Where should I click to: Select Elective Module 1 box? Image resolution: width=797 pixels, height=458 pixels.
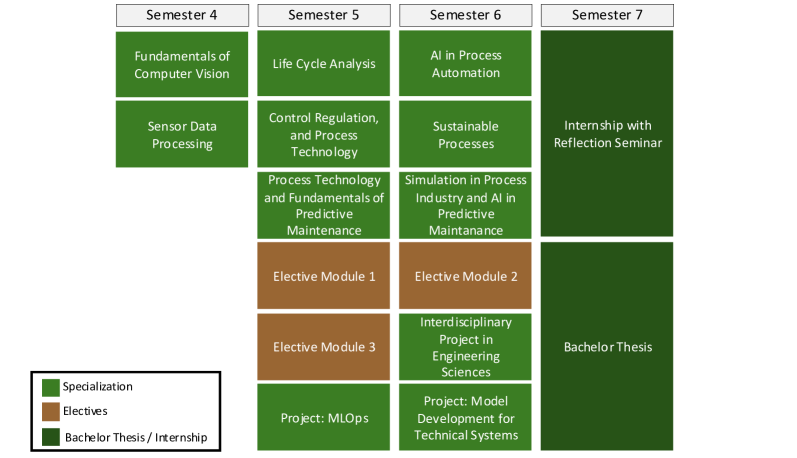click(x=323, y=275)
